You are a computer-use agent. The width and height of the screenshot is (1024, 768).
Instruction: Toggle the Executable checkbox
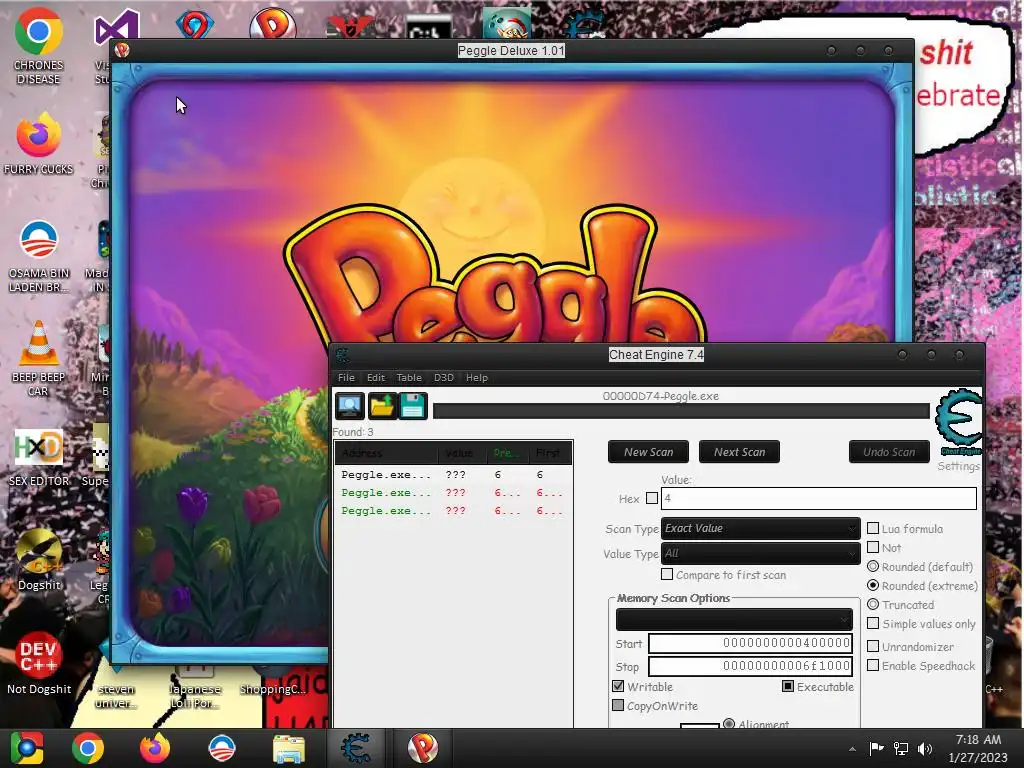[788, 686]
